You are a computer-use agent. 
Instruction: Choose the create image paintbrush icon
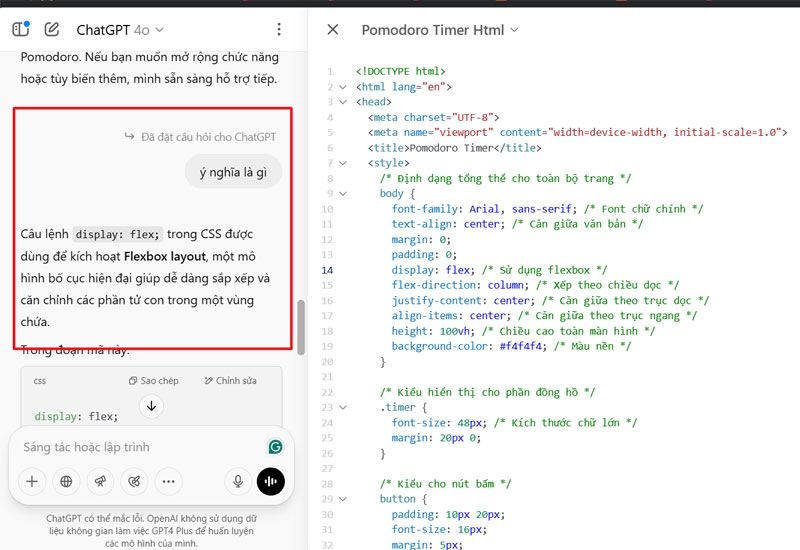point(134,481)
